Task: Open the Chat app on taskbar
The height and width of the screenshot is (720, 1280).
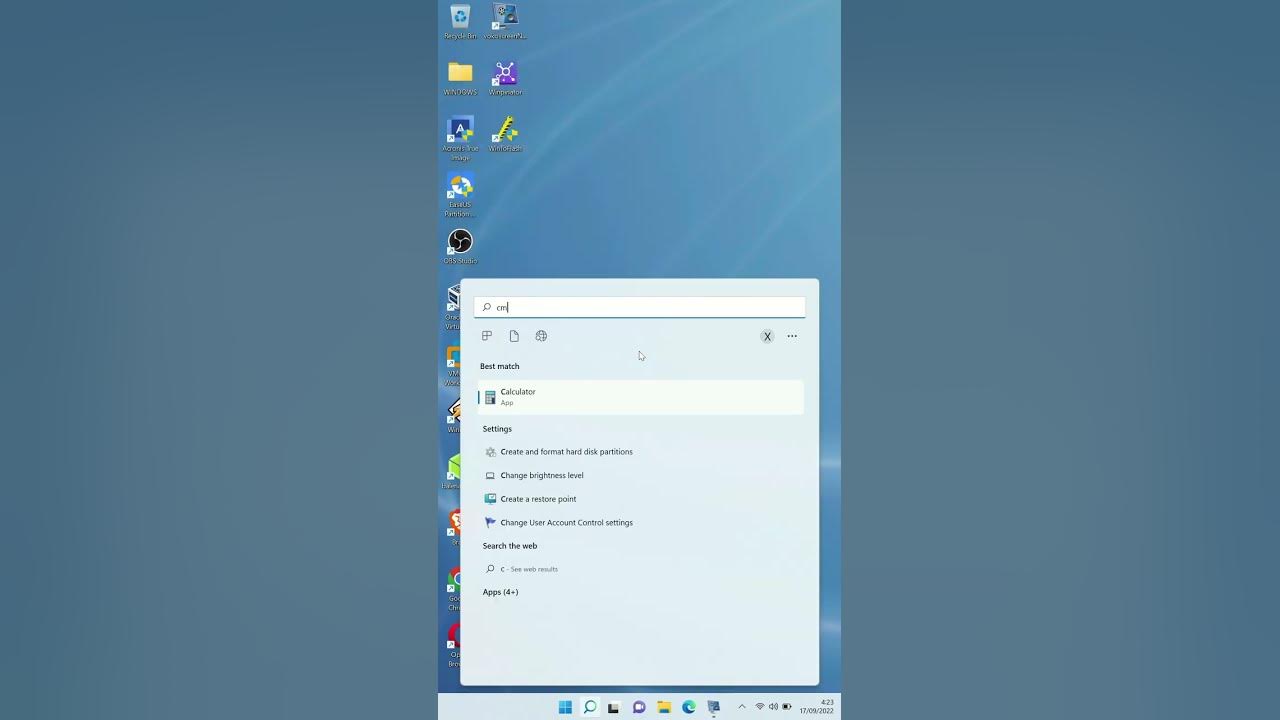Action: [x=639, y=707]
